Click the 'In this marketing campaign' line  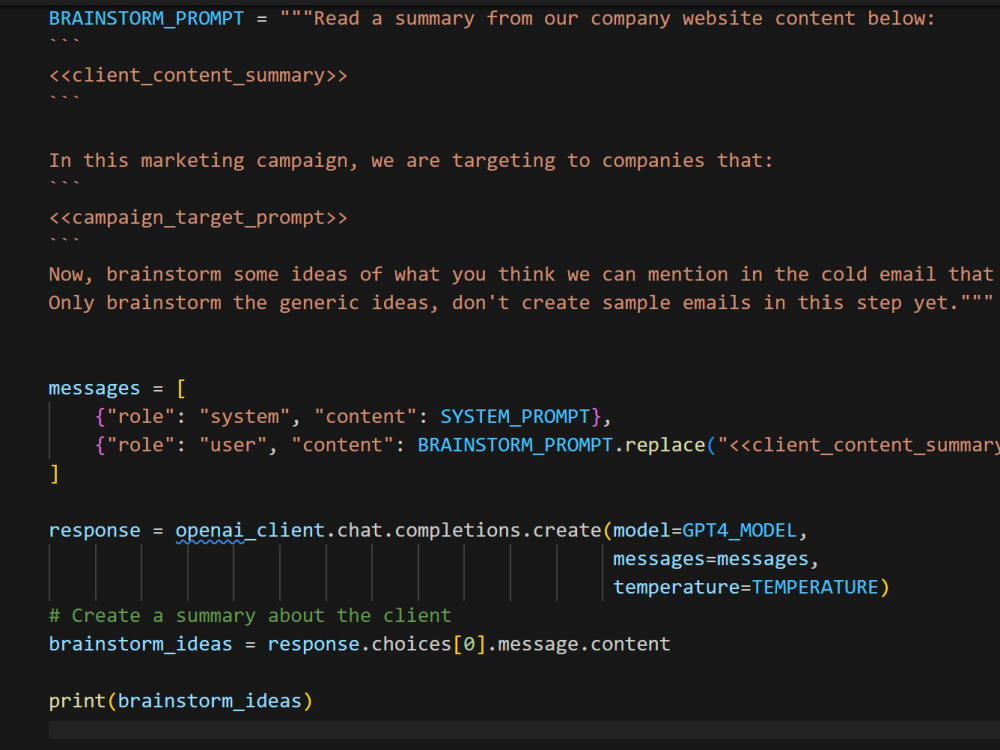point(411,161)
